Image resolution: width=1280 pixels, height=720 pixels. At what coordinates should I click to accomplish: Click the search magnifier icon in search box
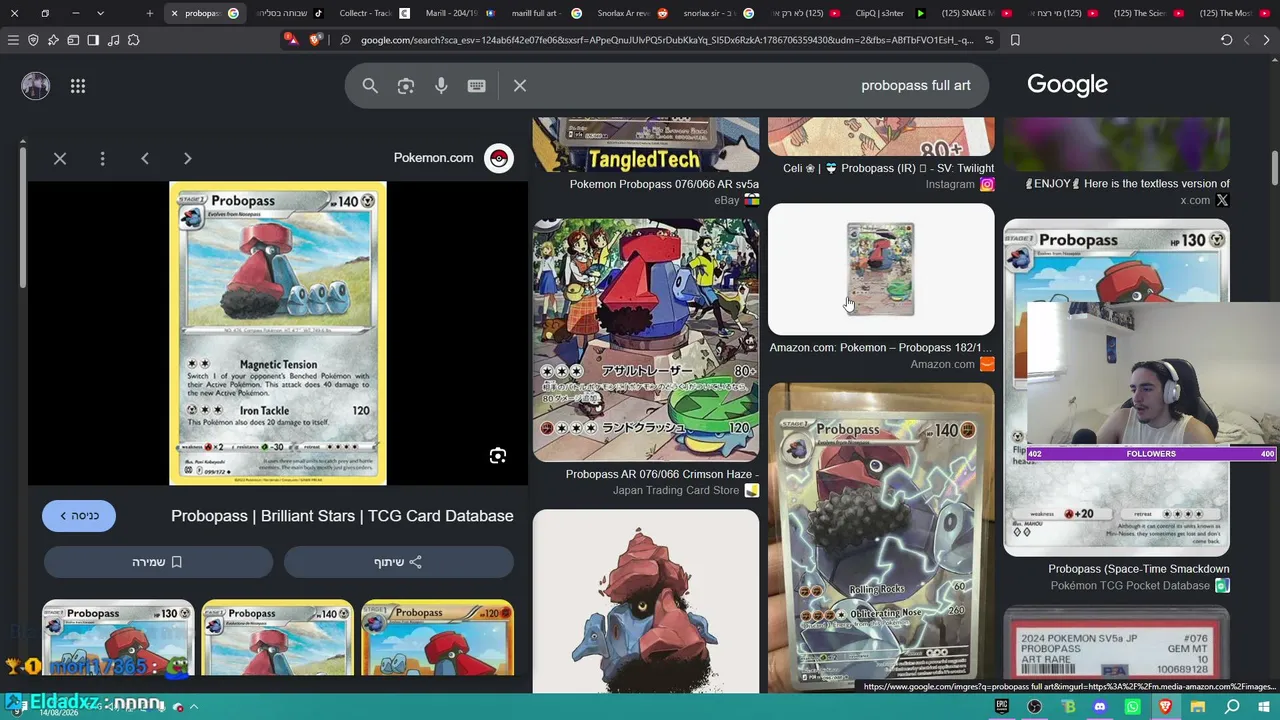click(370, 86)
